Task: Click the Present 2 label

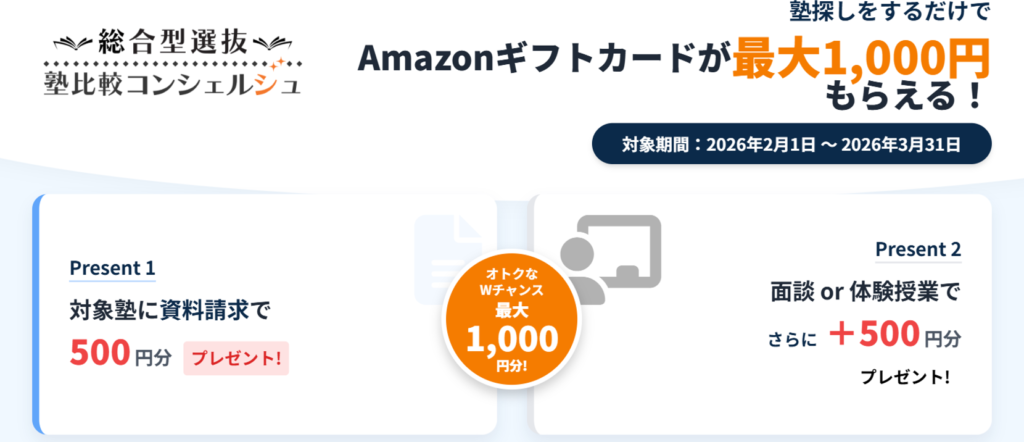Action: [x=918, y=249]
